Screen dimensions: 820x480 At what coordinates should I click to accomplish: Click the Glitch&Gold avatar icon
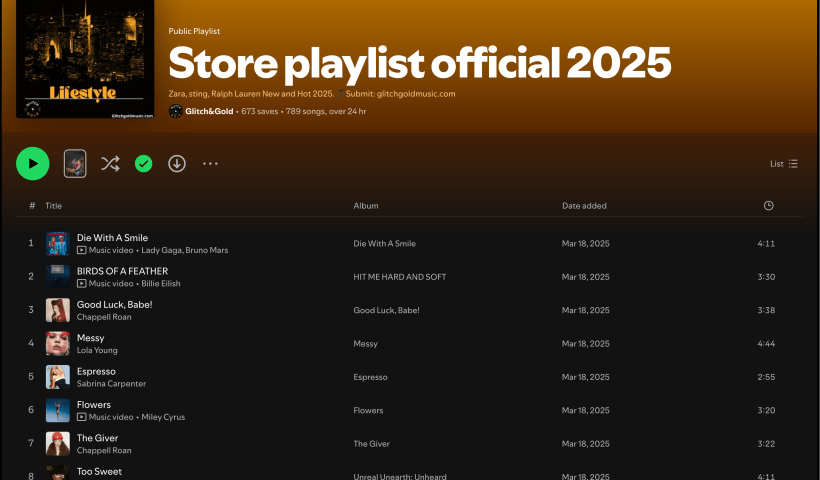tap(175, 111)
